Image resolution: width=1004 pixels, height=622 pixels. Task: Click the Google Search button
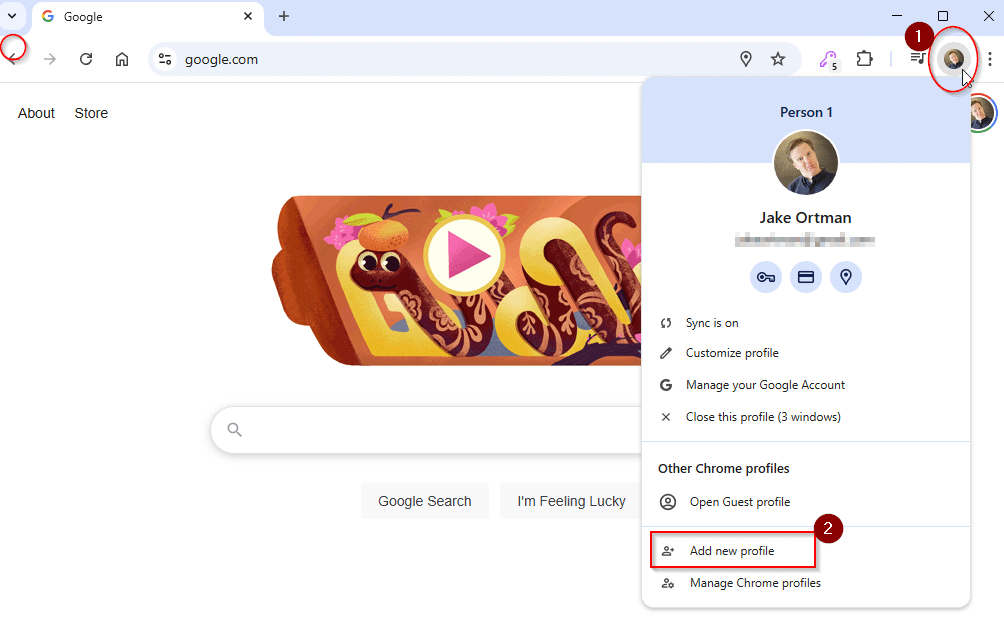click(x=425, y=501)
